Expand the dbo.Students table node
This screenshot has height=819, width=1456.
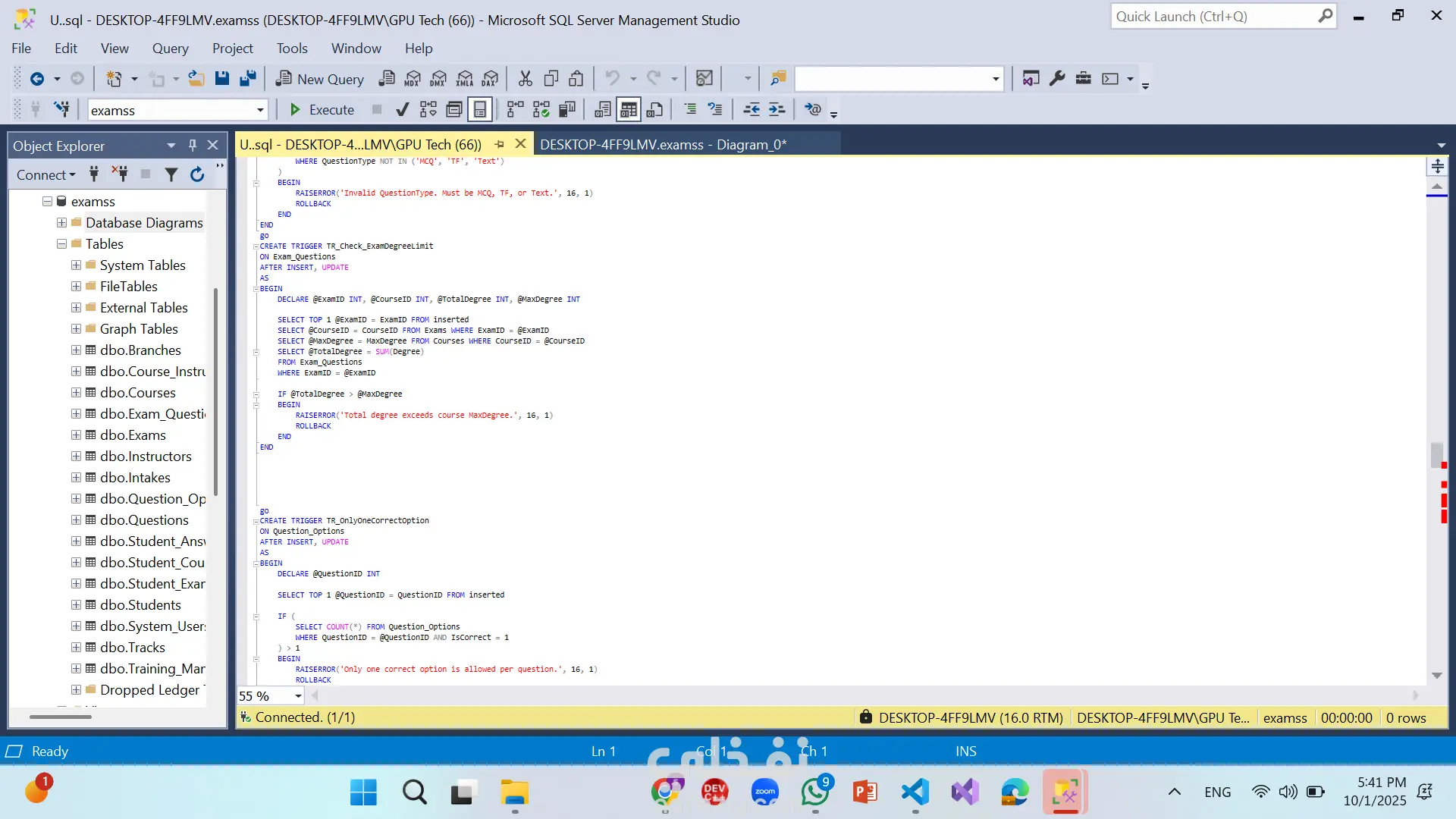[76, 605]
